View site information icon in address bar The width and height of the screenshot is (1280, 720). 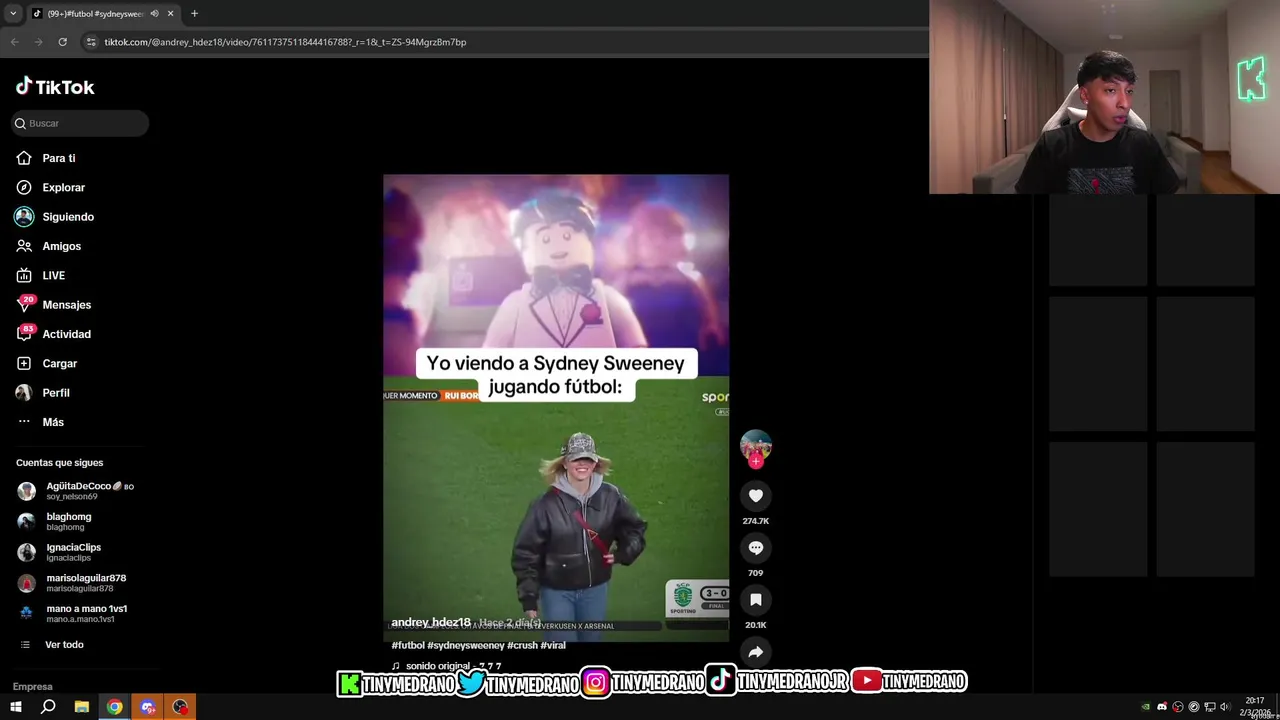coord(91,42)
